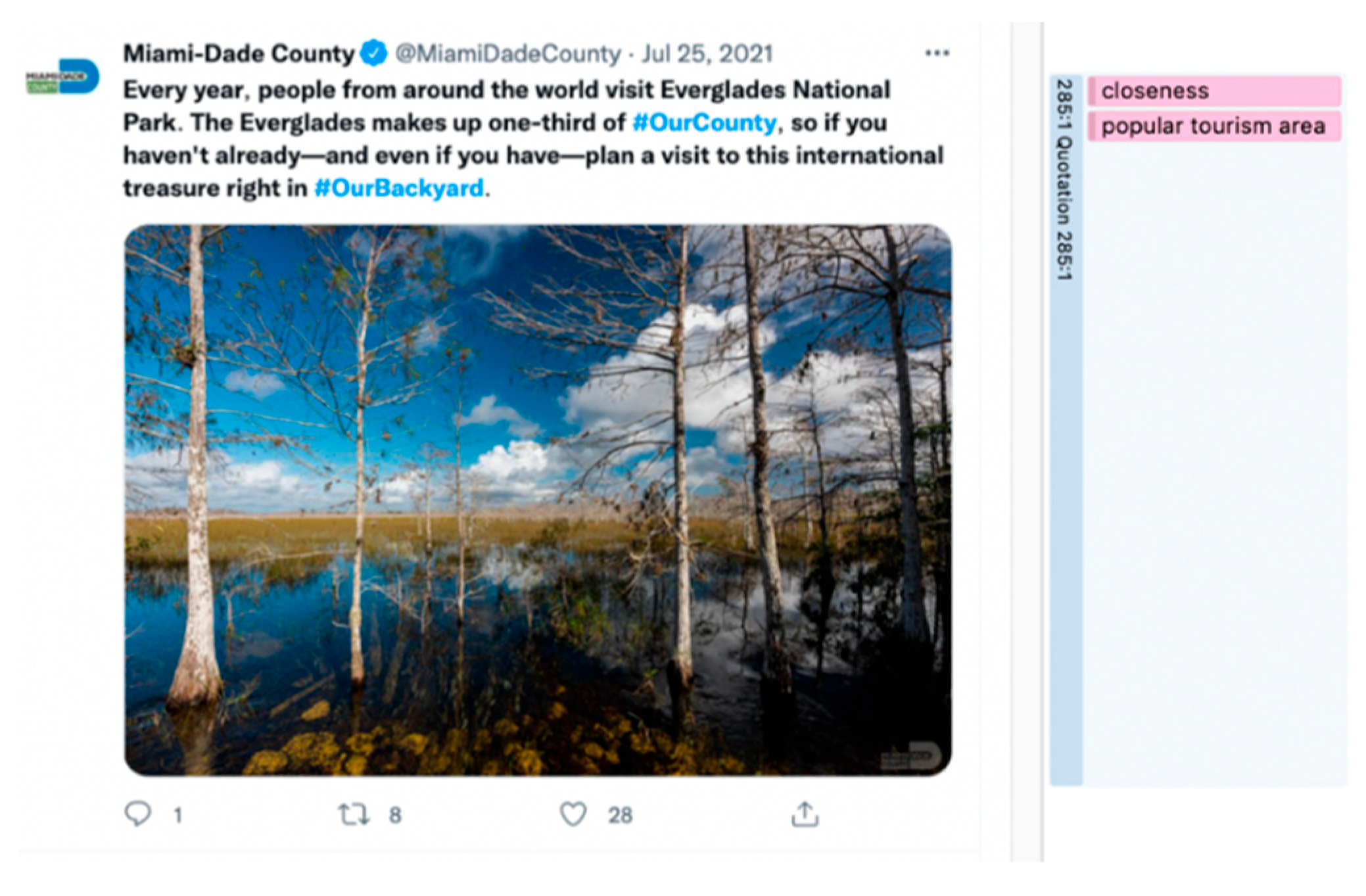Click the like count of 28

click(x=619, y=815)
